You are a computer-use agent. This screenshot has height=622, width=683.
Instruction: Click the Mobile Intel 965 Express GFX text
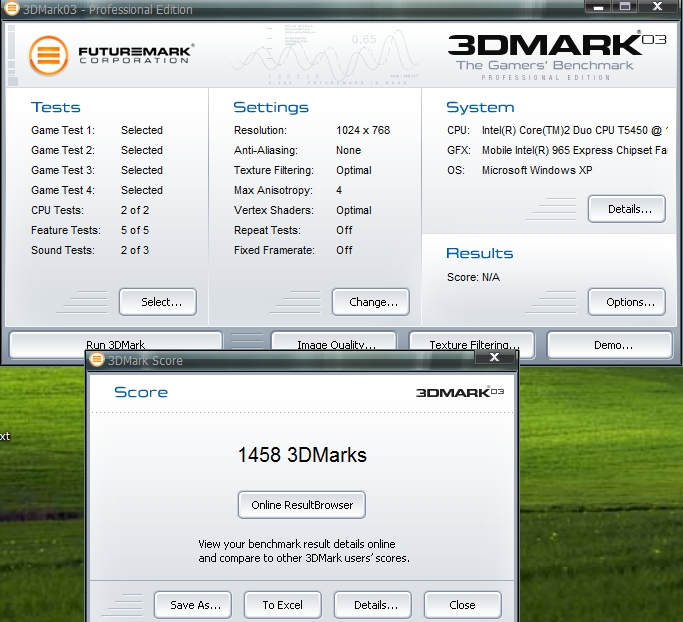point(575,150)
